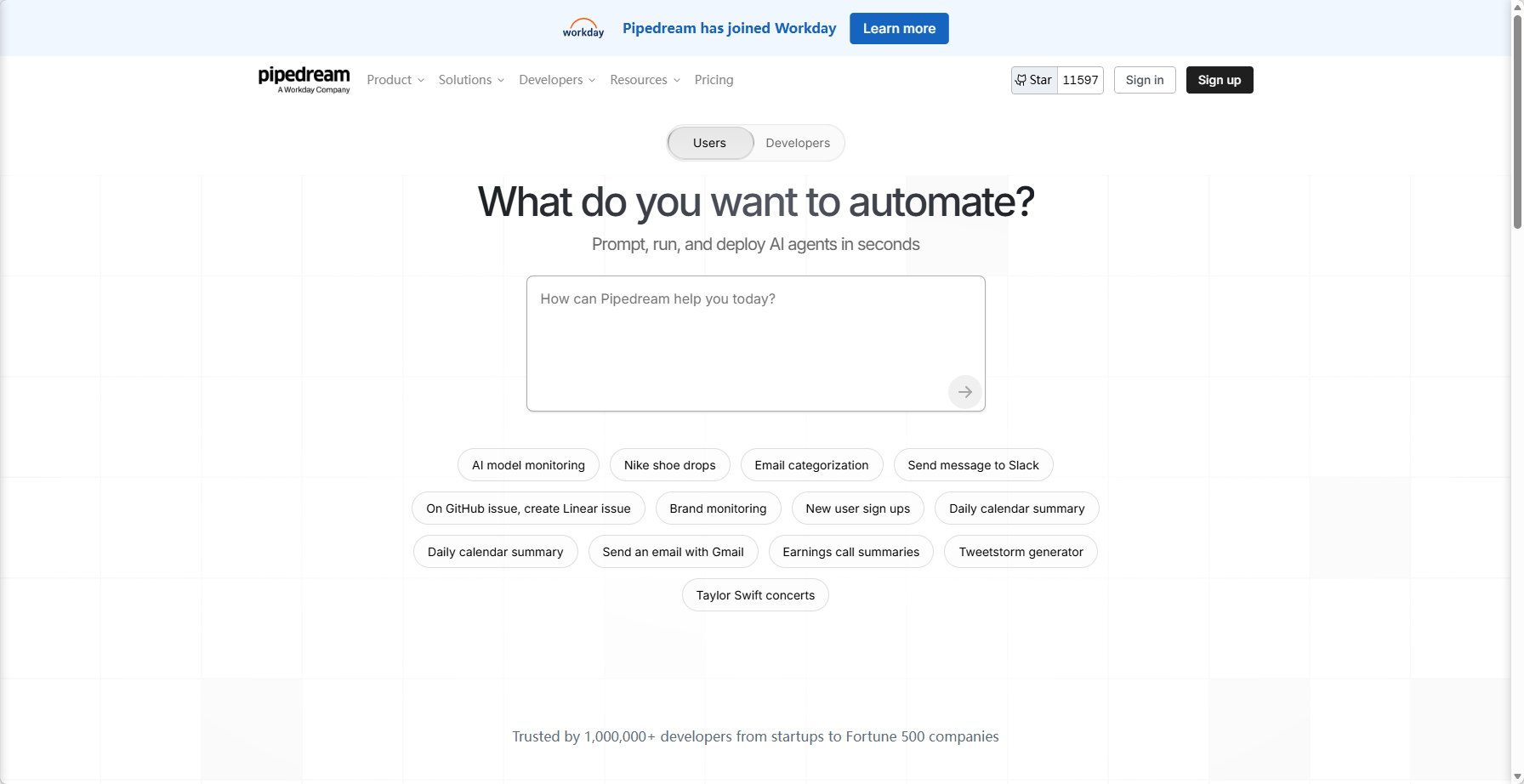1524x784 pixels.
Task: Click the Pipedream logo
Action: pyautogui.click(x=304, y=80)
